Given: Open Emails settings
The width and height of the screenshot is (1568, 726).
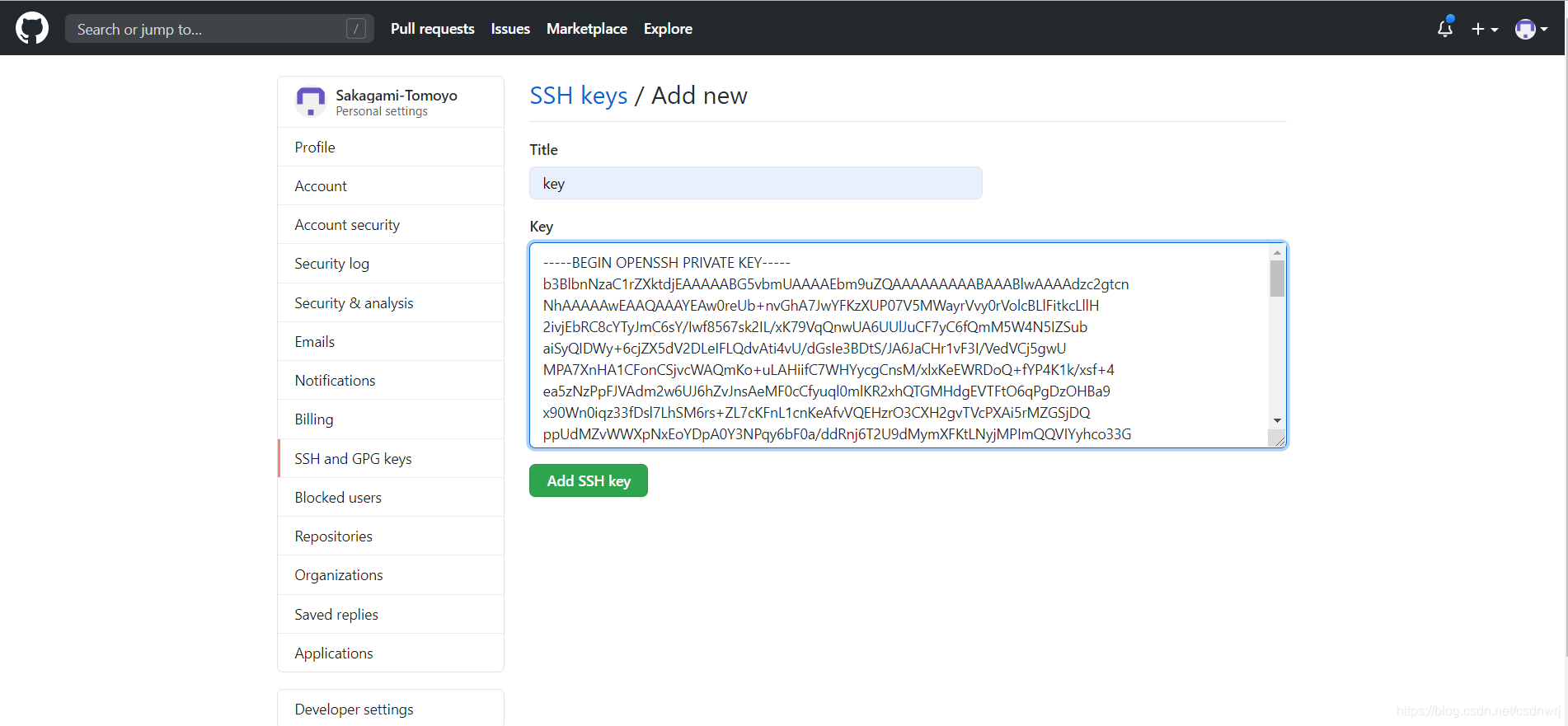Looking at the screenshot, I should pos(391,342).
